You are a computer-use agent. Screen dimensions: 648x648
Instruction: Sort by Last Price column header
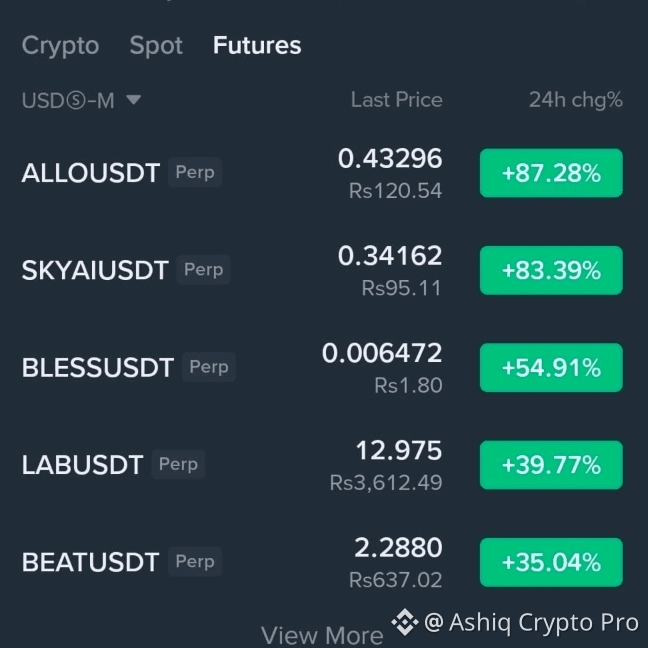tap(397, 100)
